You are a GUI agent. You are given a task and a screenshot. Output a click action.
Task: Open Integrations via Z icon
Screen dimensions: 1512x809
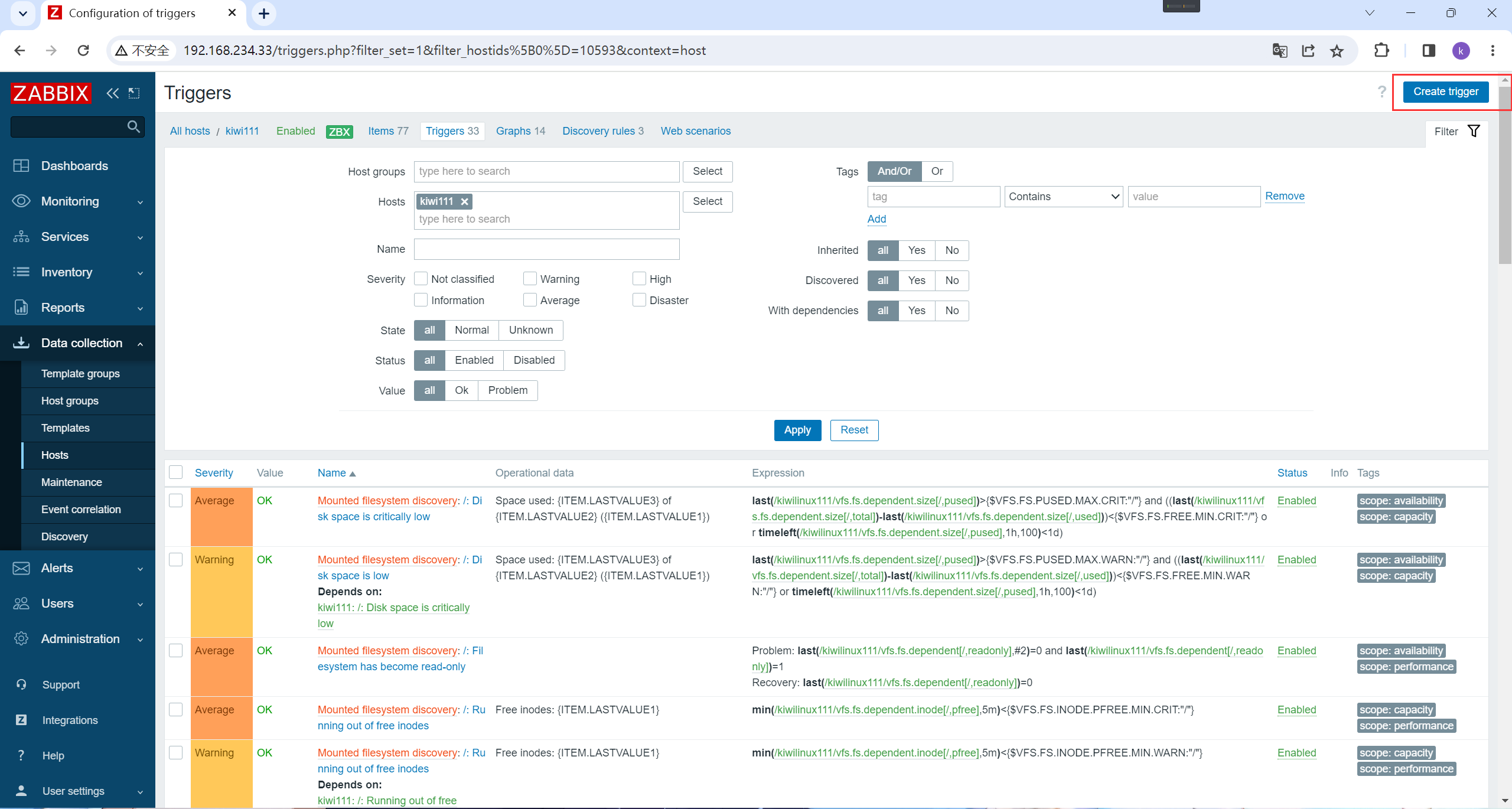pos(21,720)
